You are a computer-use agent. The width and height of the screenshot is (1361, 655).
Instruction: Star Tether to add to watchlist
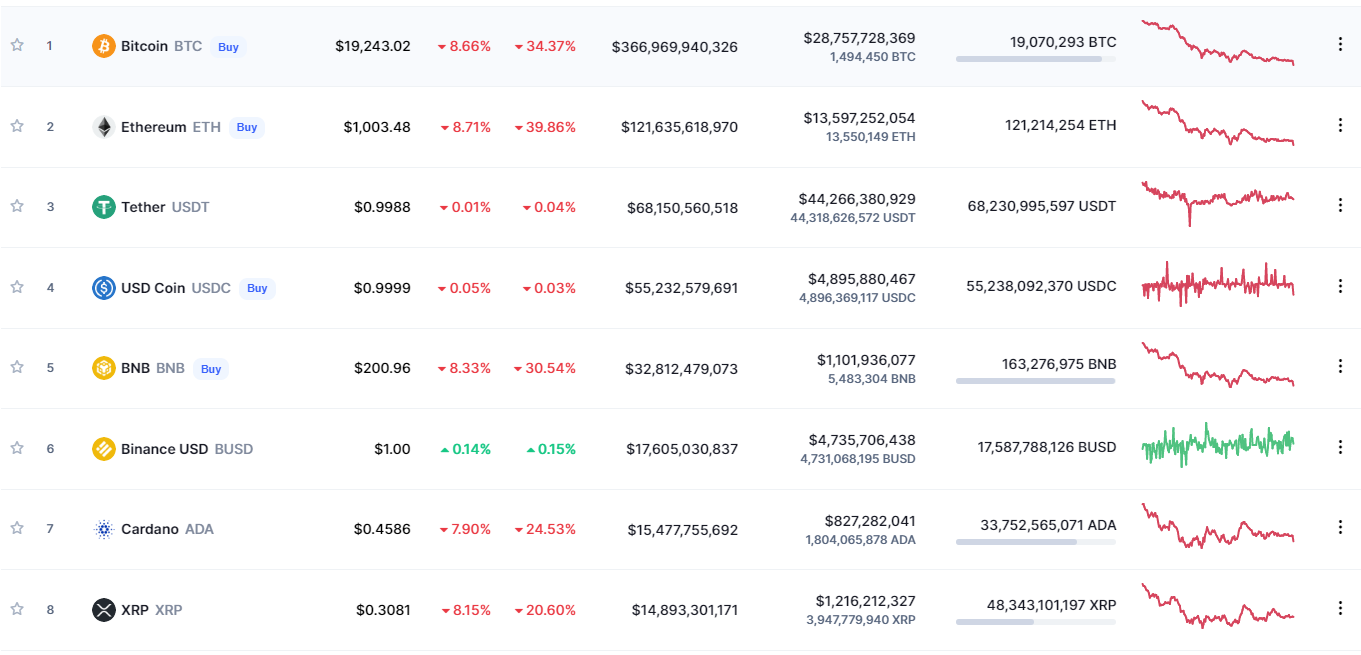(x=17, y=206)
